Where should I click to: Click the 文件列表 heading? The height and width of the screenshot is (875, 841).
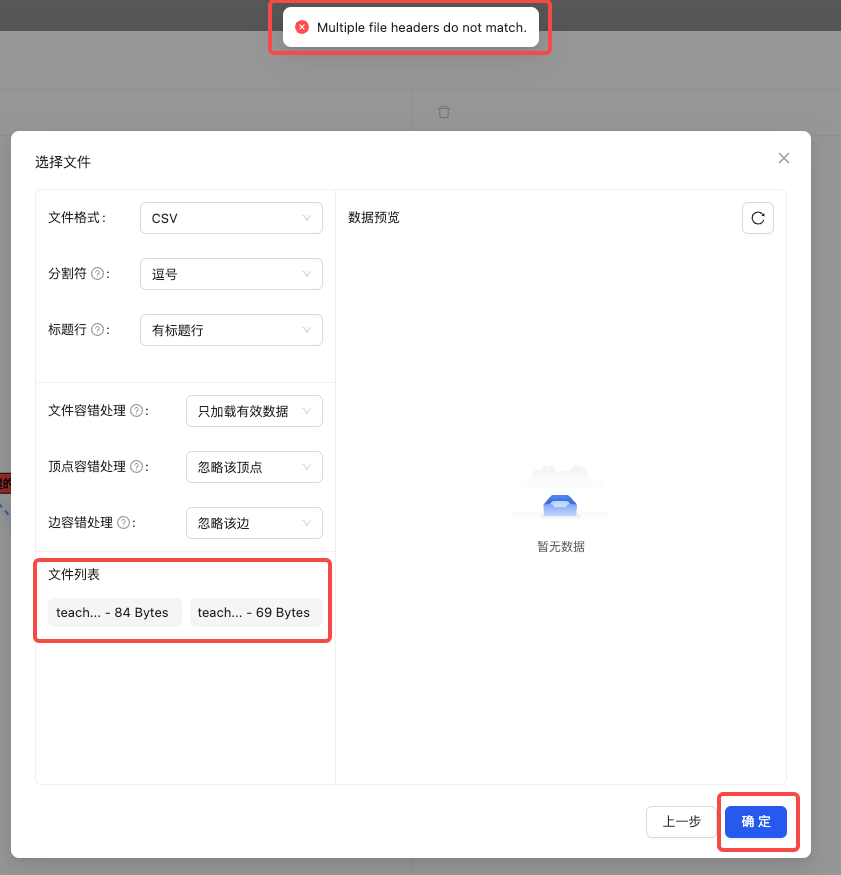tap(74, 574)
